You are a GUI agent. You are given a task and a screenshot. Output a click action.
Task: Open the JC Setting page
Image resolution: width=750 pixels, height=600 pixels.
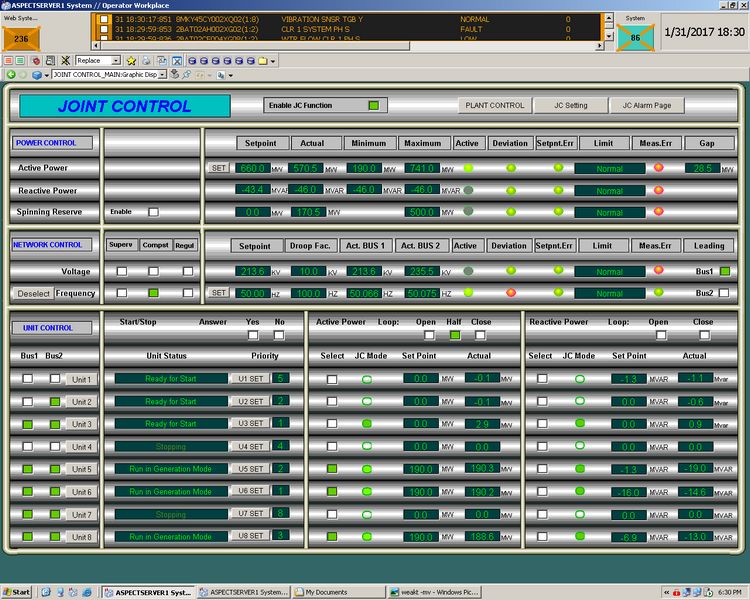pyautogui.click(x=571, y=105)
